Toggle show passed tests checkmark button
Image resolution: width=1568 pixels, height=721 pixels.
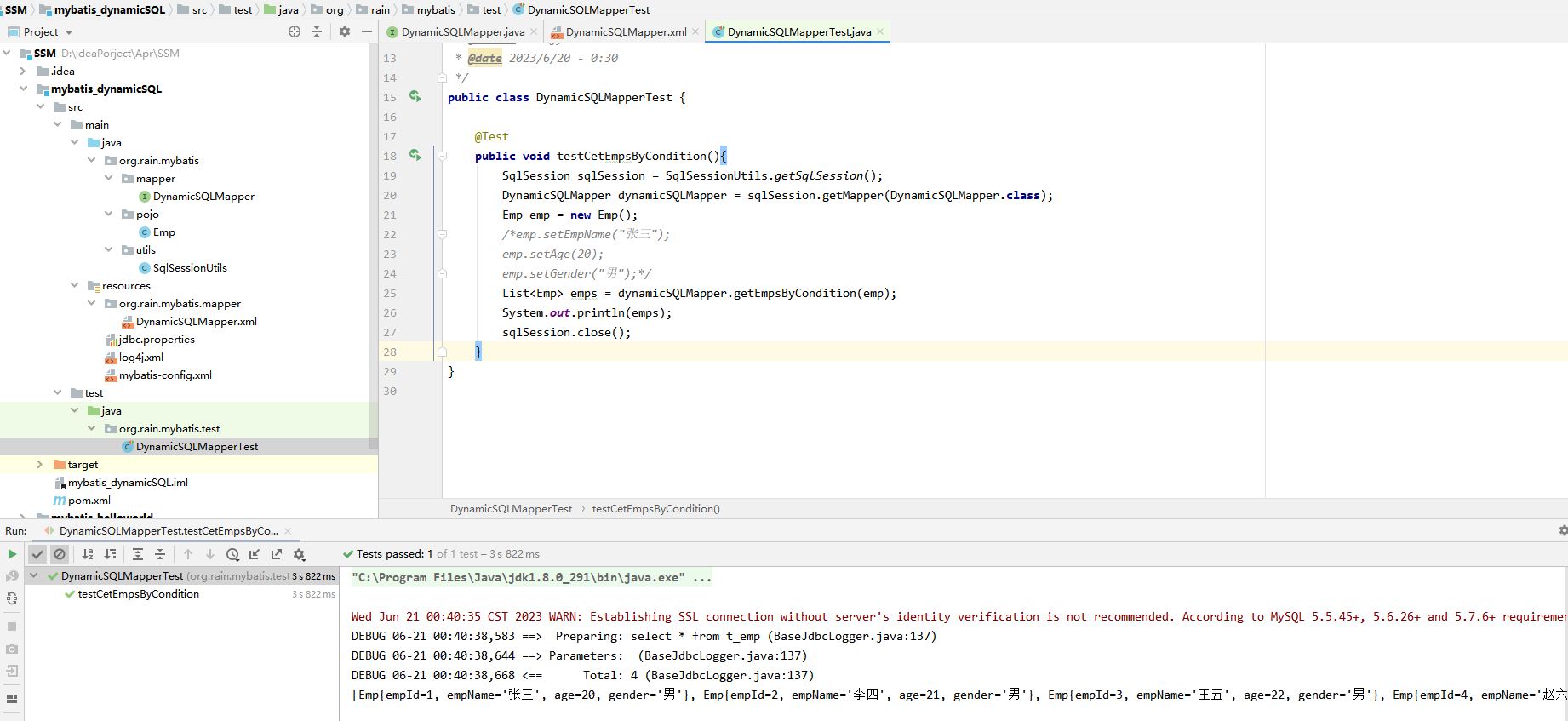37,554
